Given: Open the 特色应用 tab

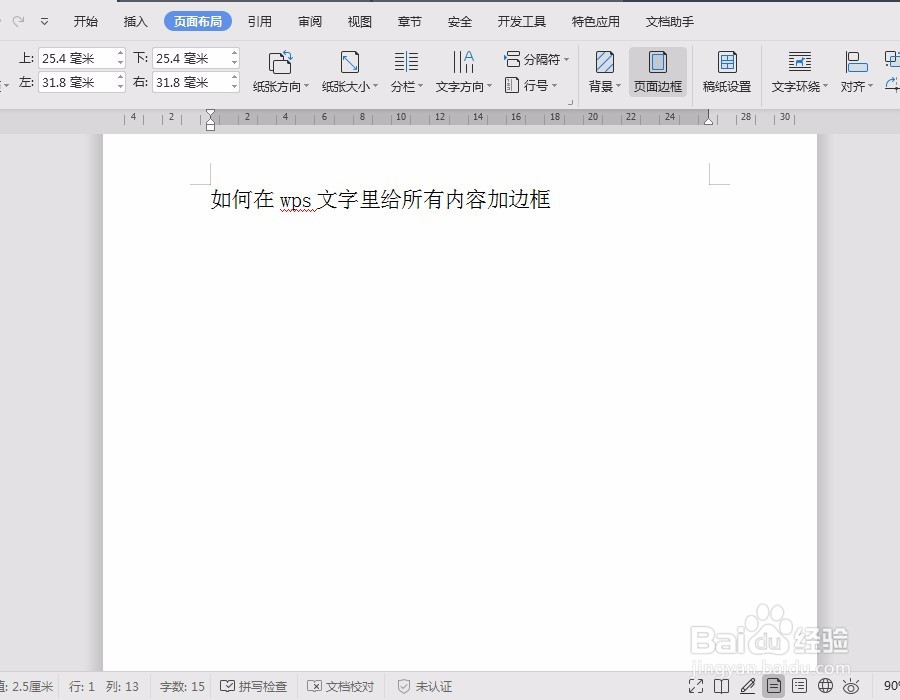Looking at the screenshot, I should tap(596, 22).
